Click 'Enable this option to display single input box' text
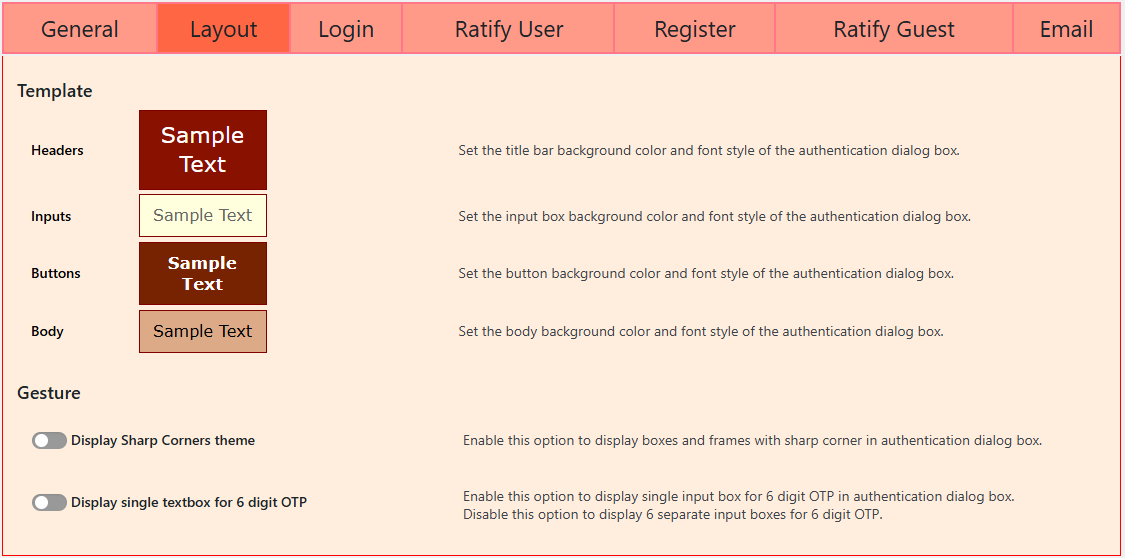Viewport: 1125px width, 558px height. point(738,496)
